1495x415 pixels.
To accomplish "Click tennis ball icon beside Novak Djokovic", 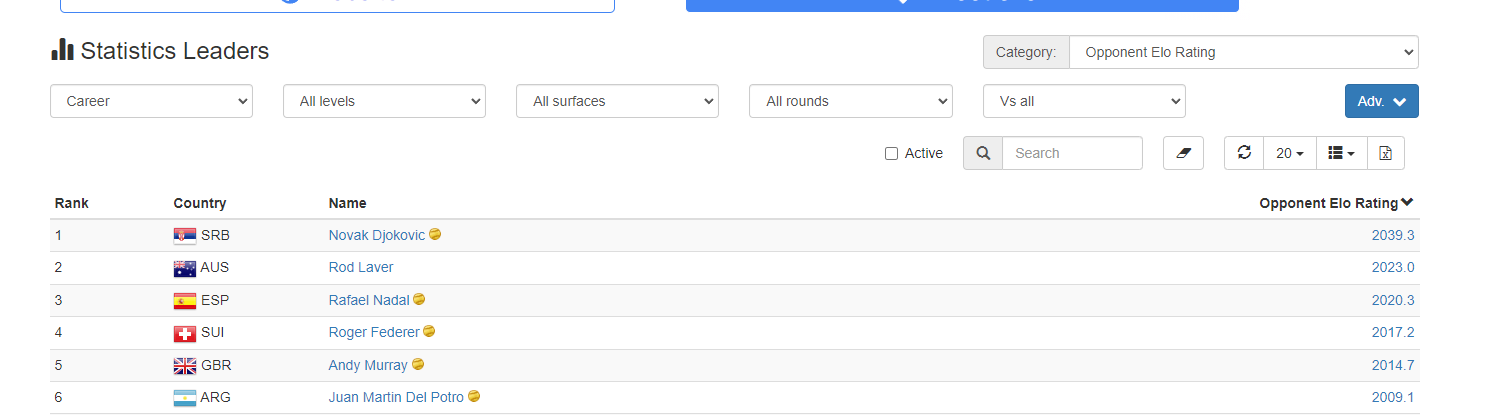I will coord(435,234).
